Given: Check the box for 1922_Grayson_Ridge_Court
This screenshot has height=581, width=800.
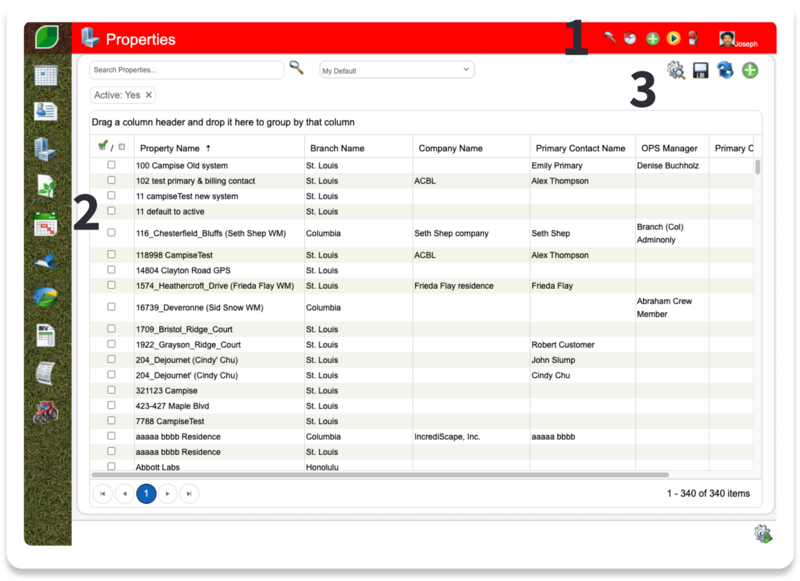Looking at the screenshot, I should pos(111,344).
